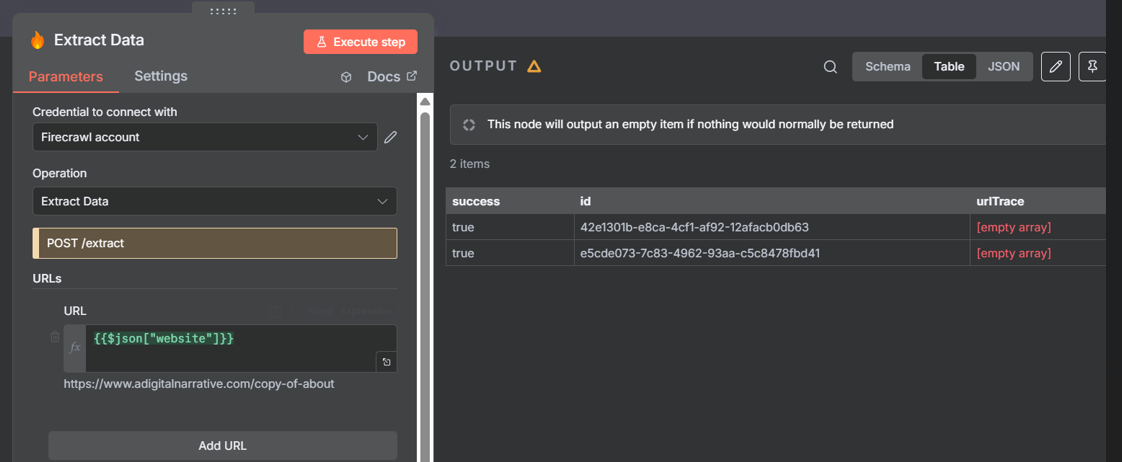Viewport: 1122px width, 462px height.
Task: Select the Table output view
Action: 948,67
